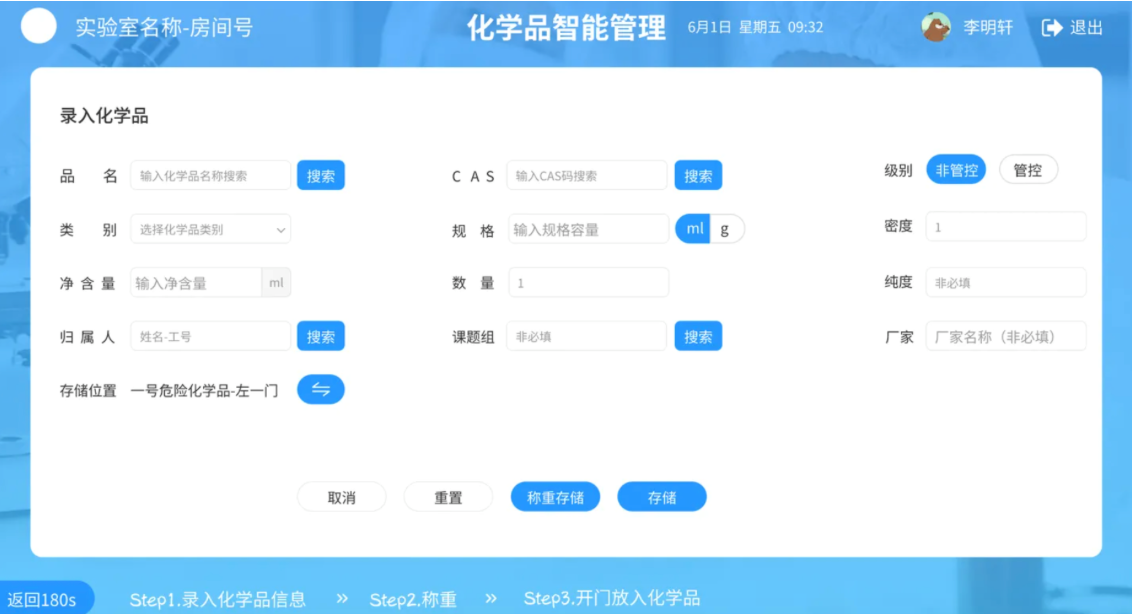Click storage location text 一号危险化学品-左一门

click(x=204, y=391)
